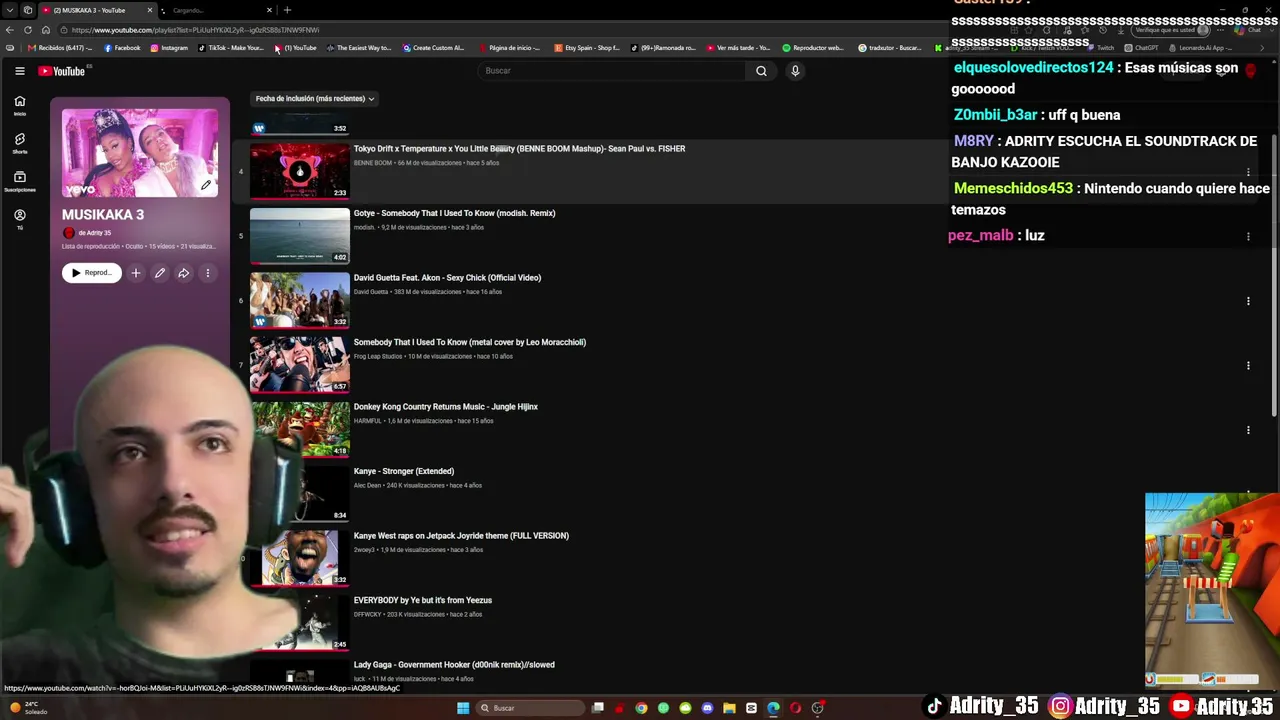
Task: Start voice search with the microphone icon
Action: 795,71
